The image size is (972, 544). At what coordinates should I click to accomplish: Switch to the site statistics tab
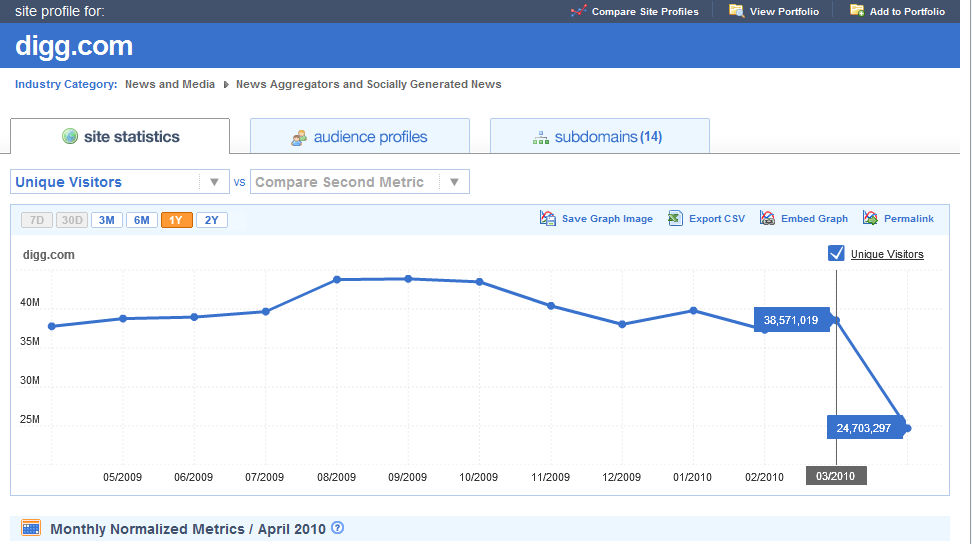[120, 136]
